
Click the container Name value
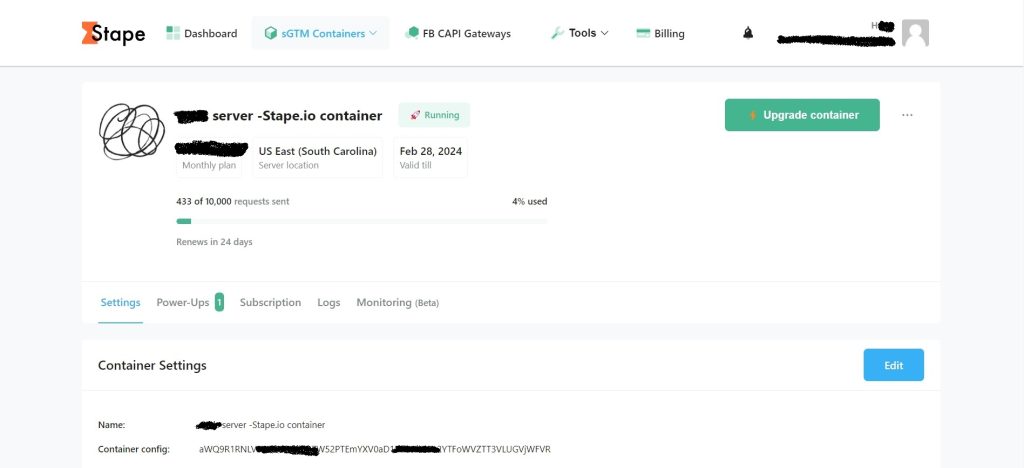261,425
